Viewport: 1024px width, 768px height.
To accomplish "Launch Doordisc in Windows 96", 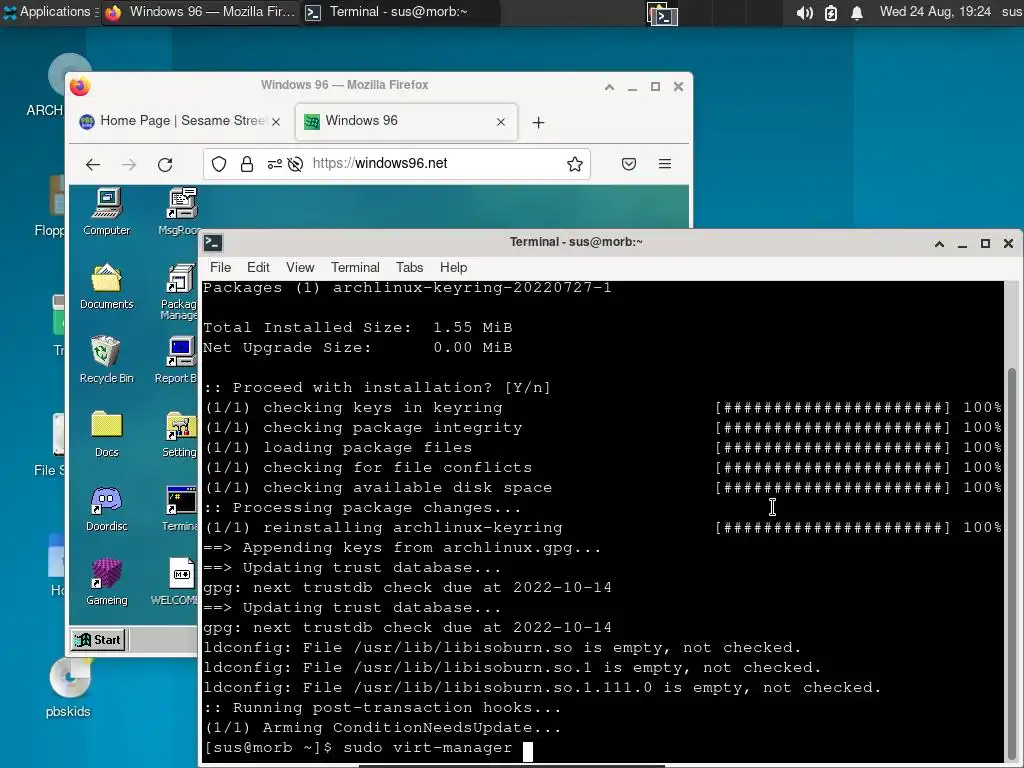I will click(106, 508).
